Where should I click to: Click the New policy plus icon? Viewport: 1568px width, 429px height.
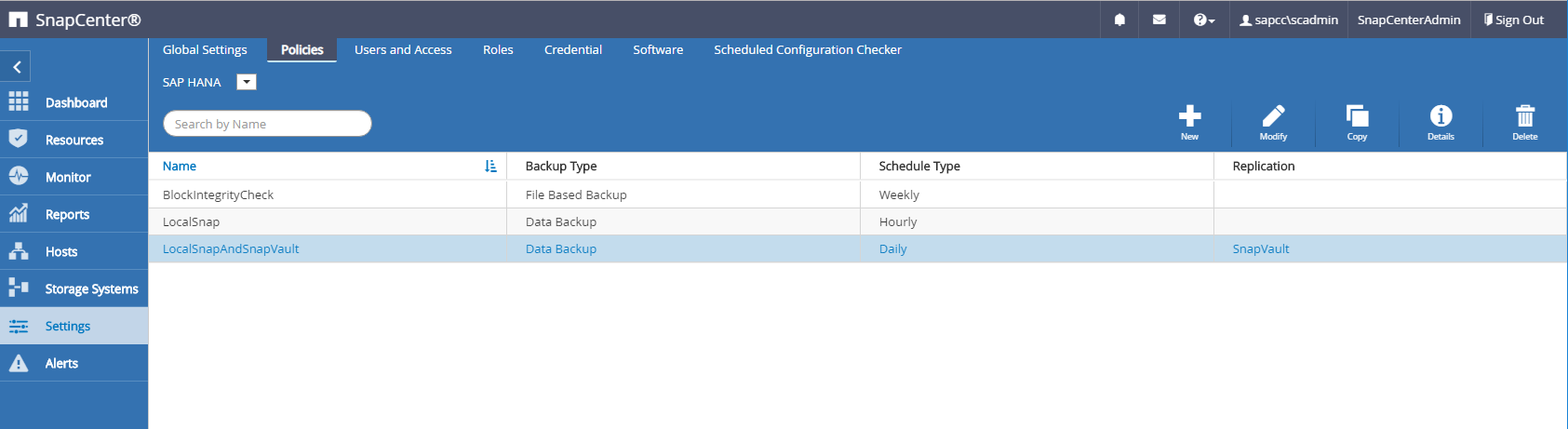pos(1189,117)
